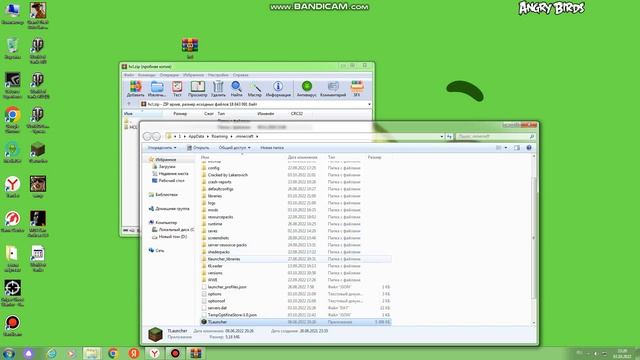Image resolution: width=640 pixels, height=360 pixels.
Task: Expand the WinRAR archive path dropdown
Action: (369, 104)
